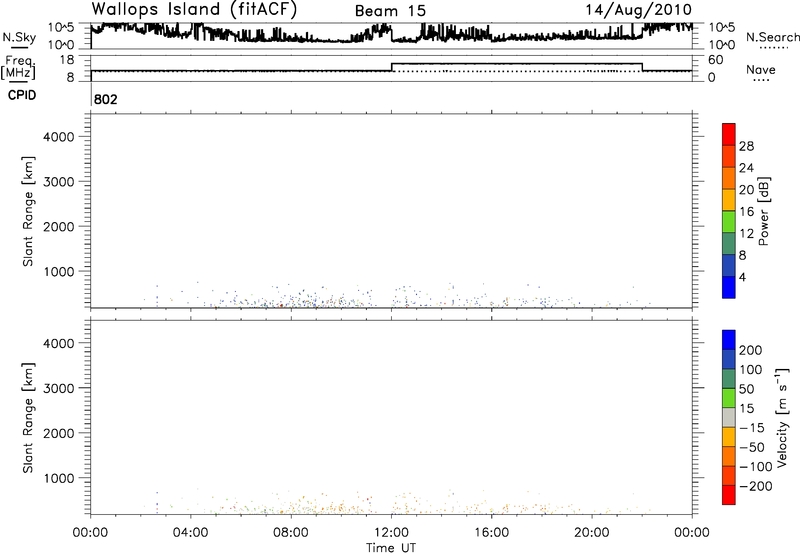The width and height of the screenshot is (800, 554).
Task: Click the left '10^5' sky noise tick label
Action: pyautogui.click(x=61, y=28)
